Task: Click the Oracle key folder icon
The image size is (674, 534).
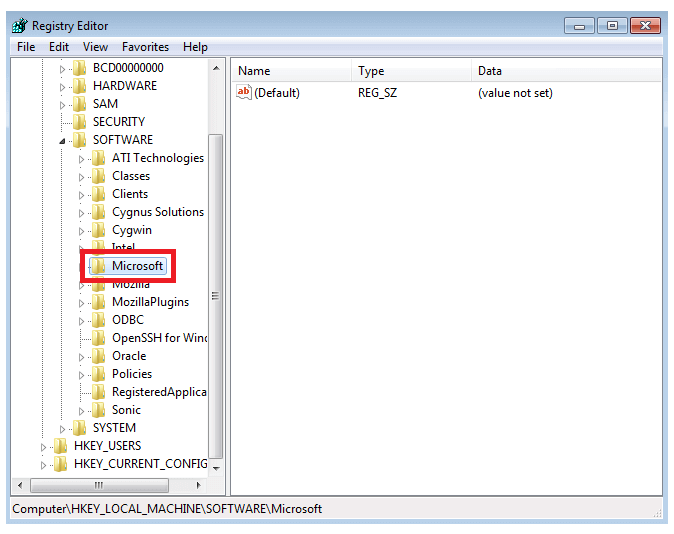Action: [x=98, y=356]
